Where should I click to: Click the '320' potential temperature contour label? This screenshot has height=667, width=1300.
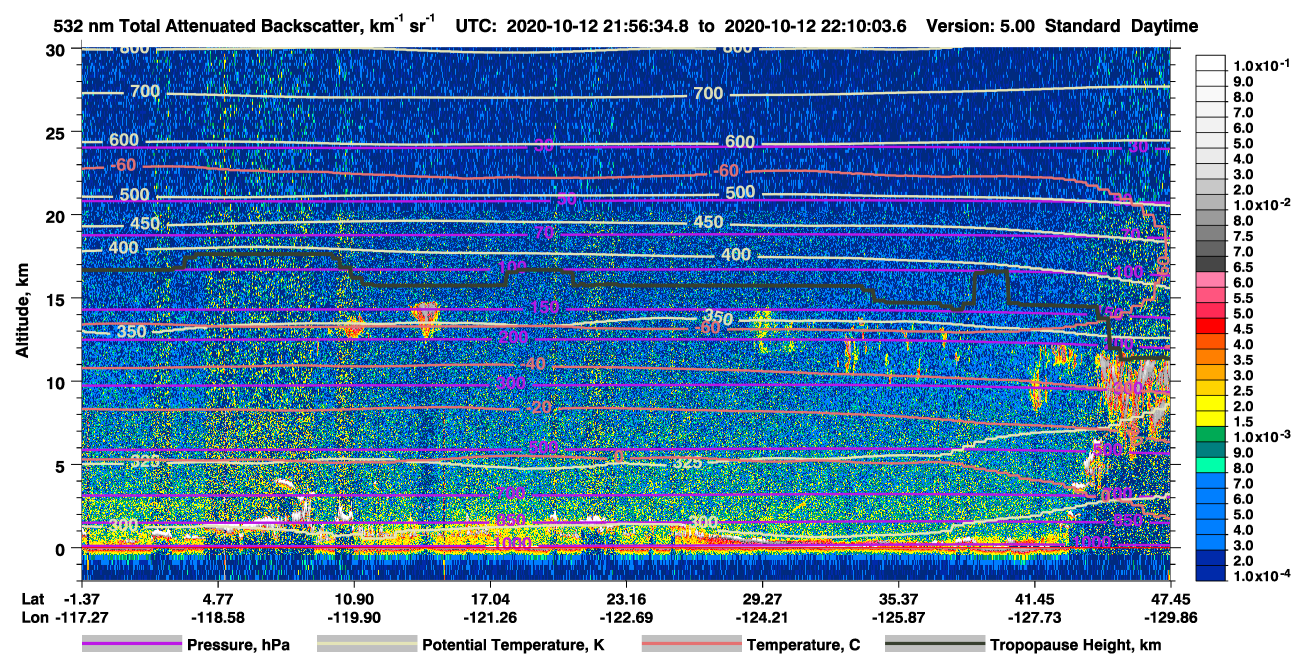[146, 462]
